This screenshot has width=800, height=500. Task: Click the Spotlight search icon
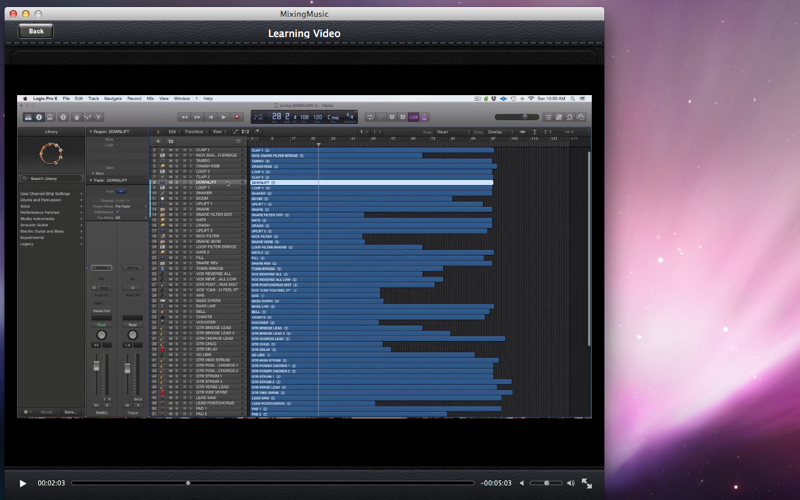tap(572, 98)
